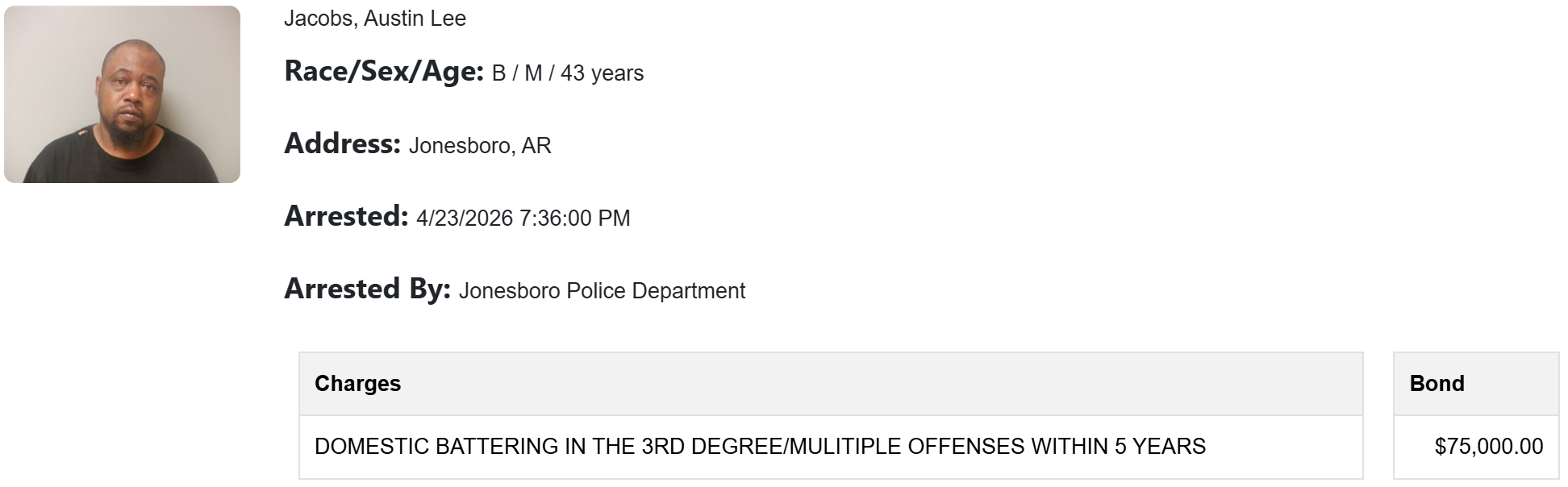The width and height of the screenshot is (1568, 487).
Task: Click the arrest date 4/23/2026
Action: (465, 219)
